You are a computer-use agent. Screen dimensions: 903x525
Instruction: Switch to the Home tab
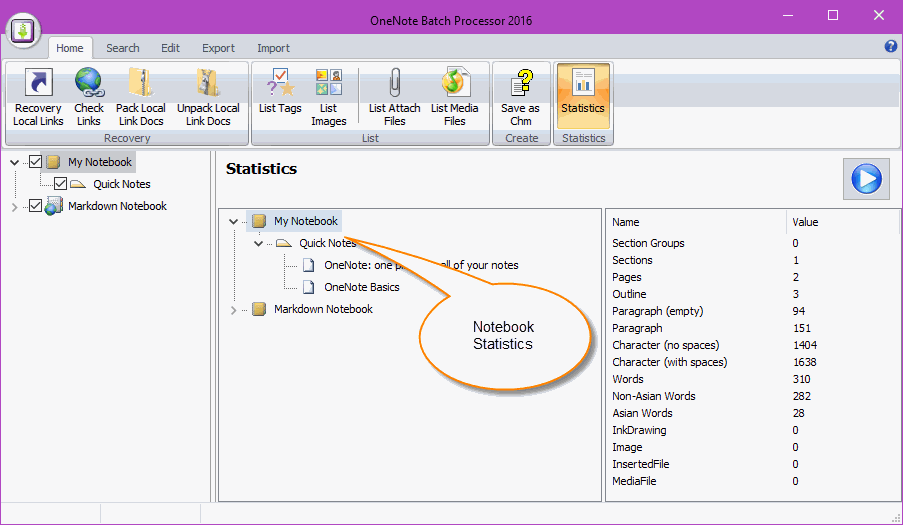click(70, 48)
